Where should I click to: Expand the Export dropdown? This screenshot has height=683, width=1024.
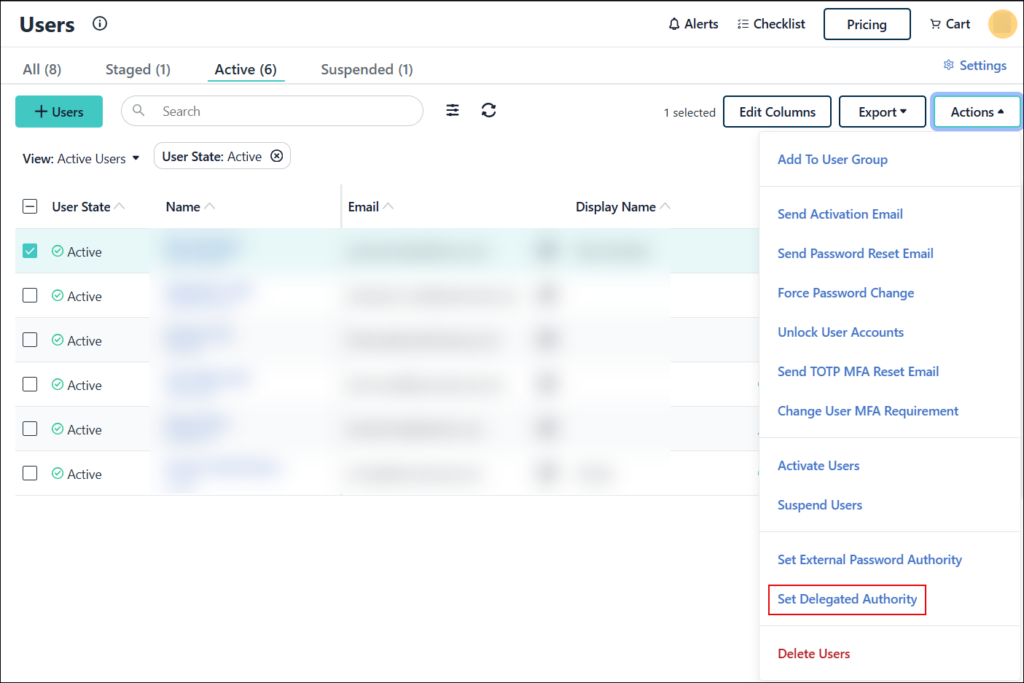pos(882,112)
